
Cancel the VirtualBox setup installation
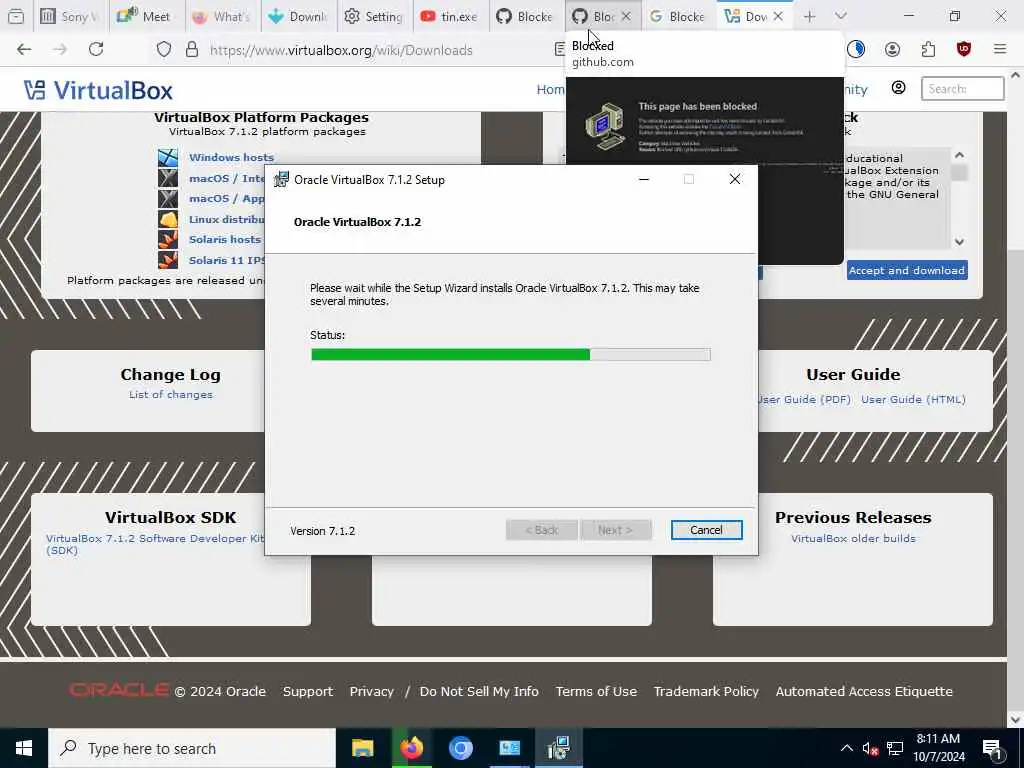pyautogui.click(x=706, y=530)
